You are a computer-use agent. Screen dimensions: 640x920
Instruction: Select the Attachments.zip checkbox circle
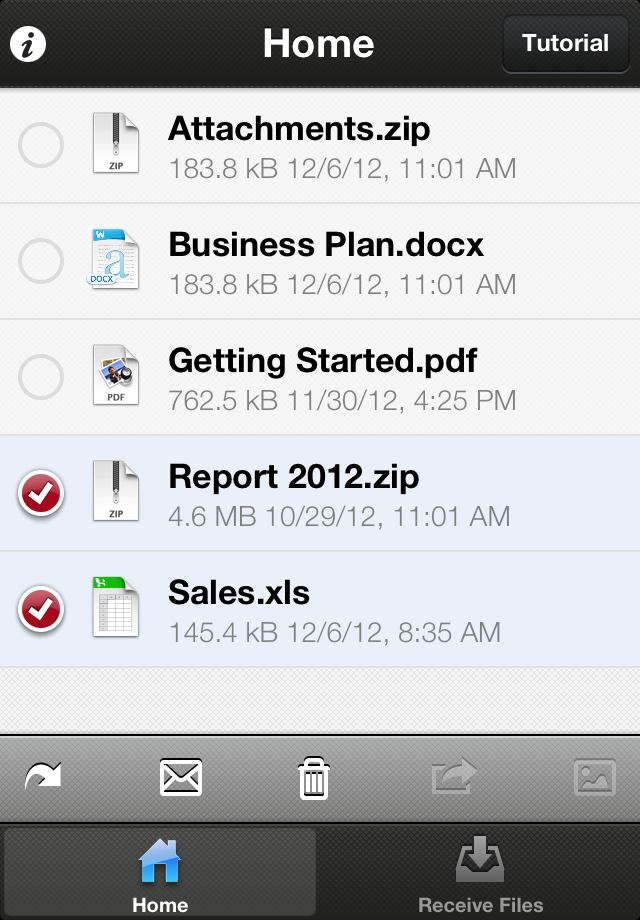40,144
